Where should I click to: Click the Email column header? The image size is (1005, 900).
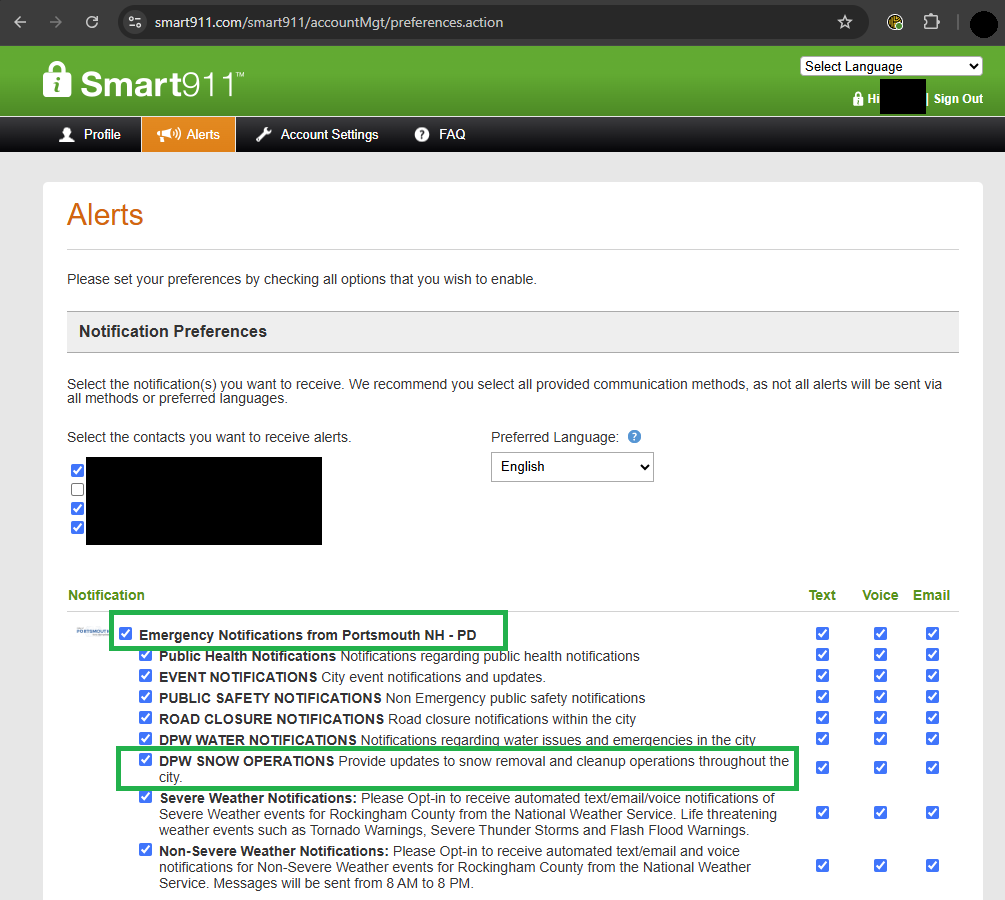pyautogui.click(x=931, y=596)
